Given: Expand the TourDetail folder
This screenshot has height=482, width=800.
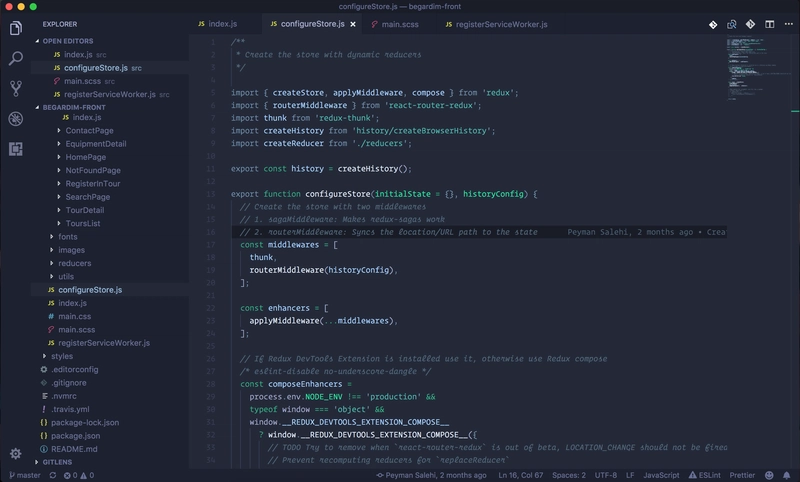Looking at the screenshot, I should pyautogui.click(x=84, y=210).
